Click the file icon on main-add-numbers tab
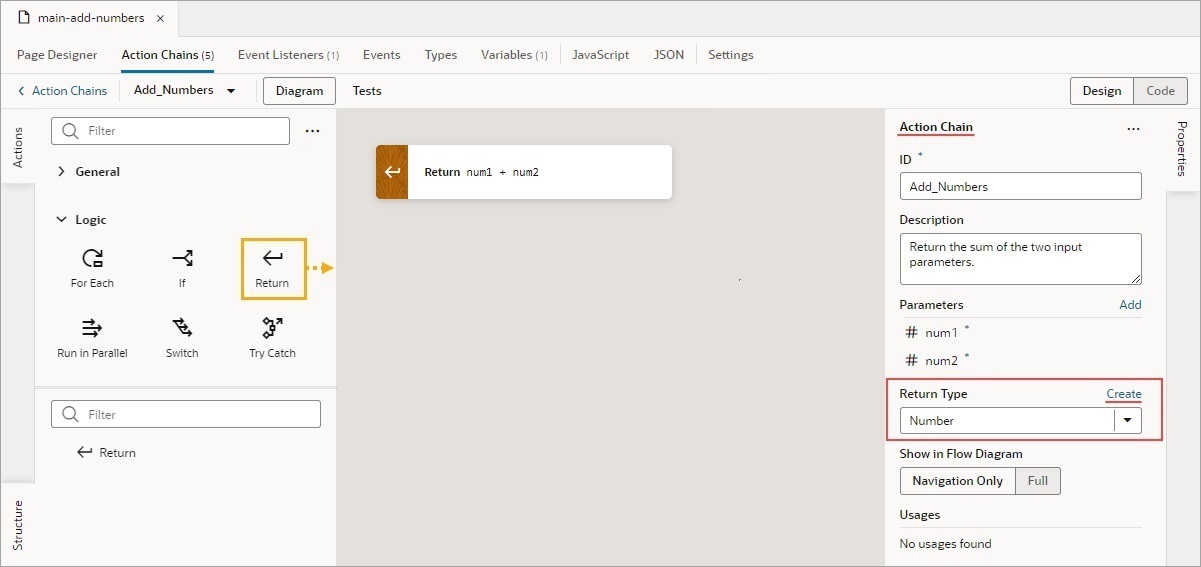 click(x=22, y=18)
